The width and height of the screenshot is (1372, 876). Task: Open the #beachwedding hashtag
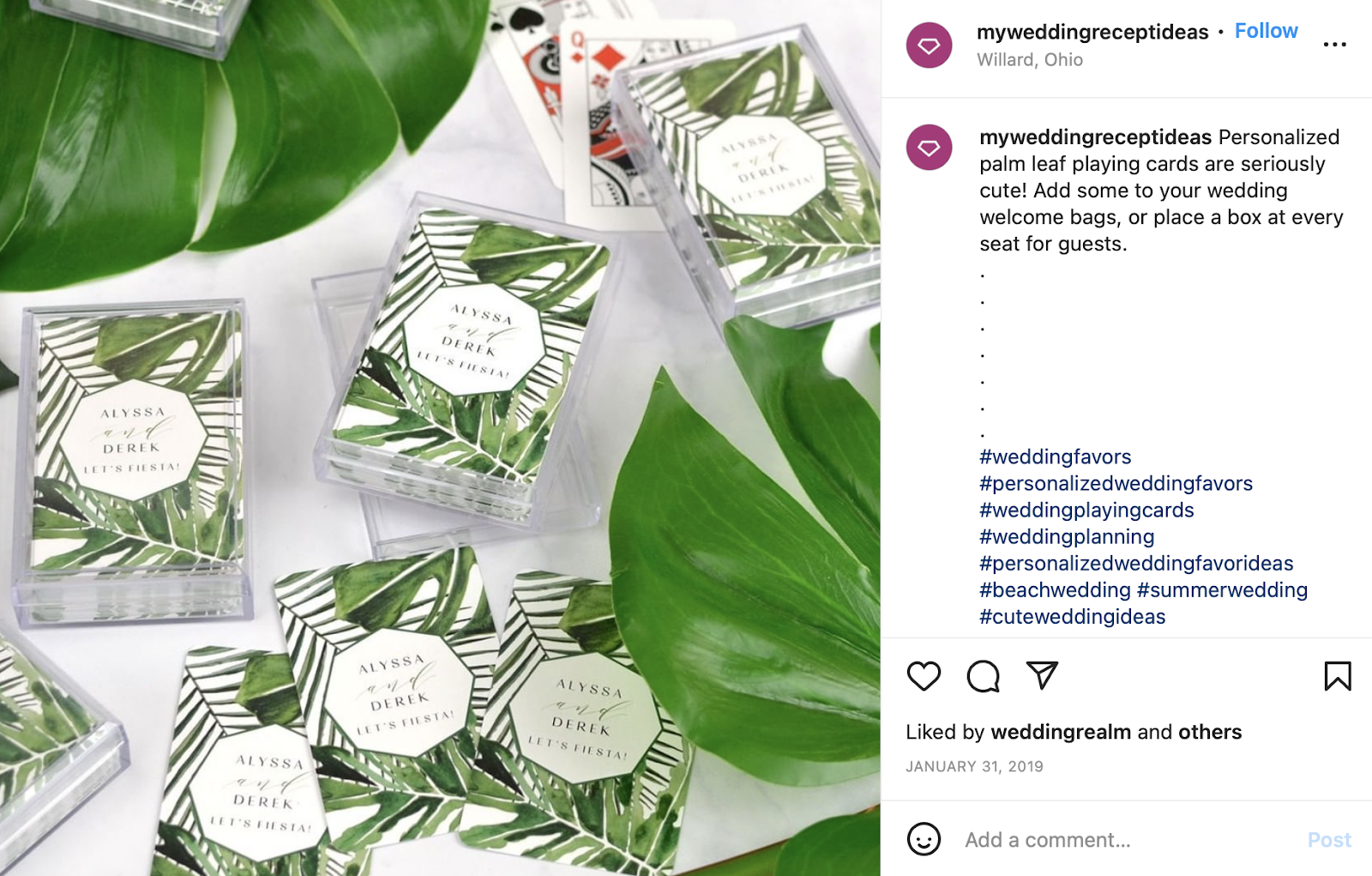coord(1055,589)
